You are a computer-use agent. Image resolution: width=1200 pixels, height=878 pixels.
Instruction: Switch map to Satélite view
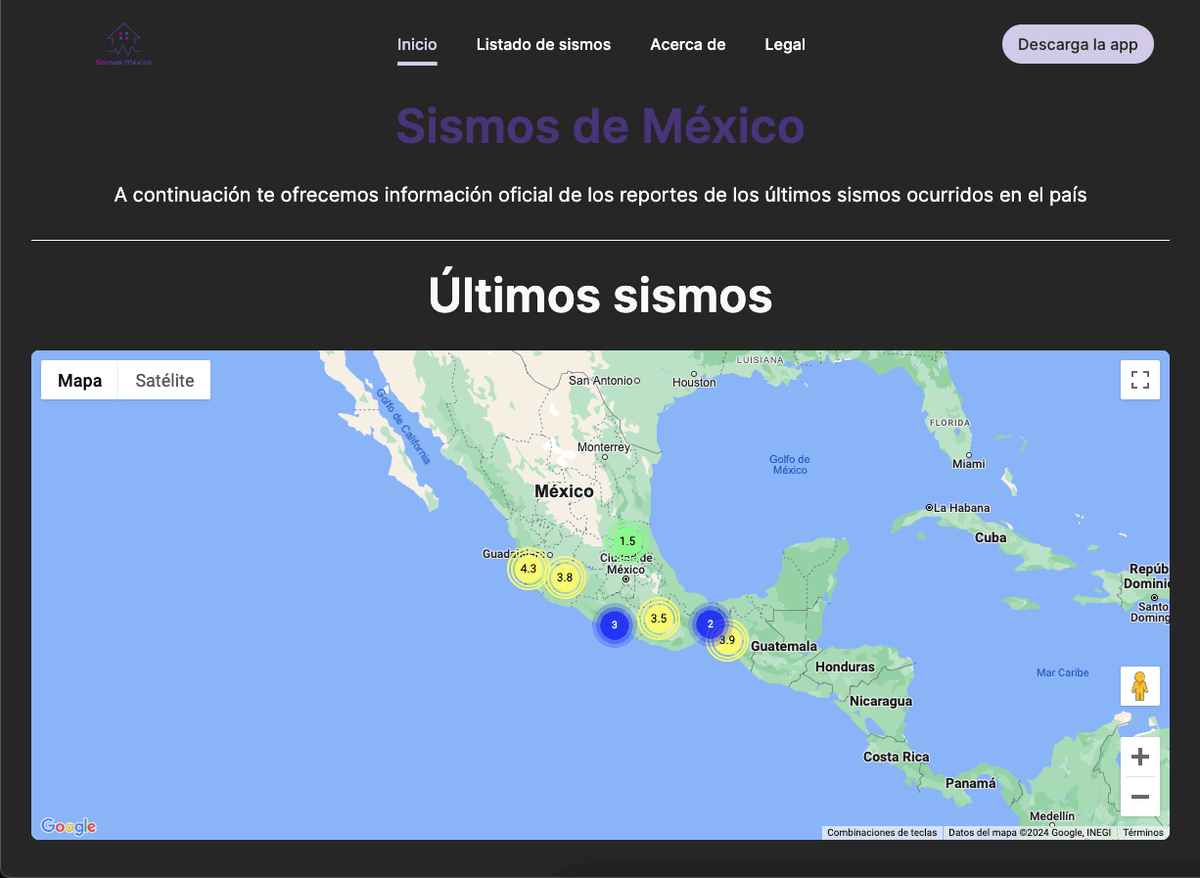tap(165, 380)
